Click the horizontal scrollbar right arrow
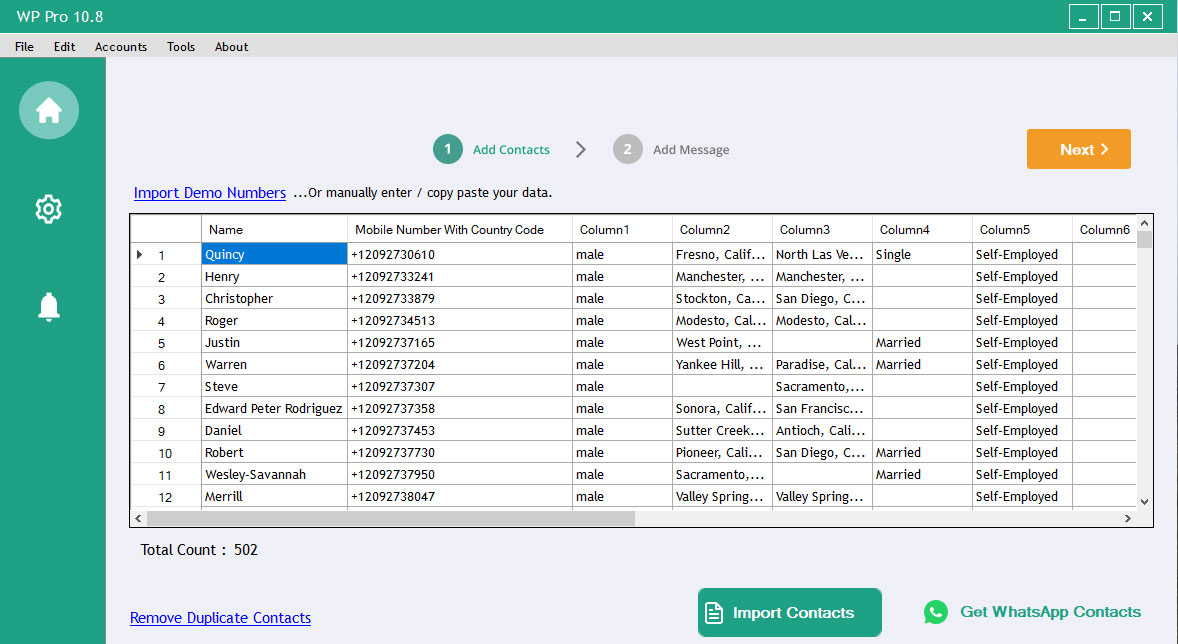 (1128, 519)
